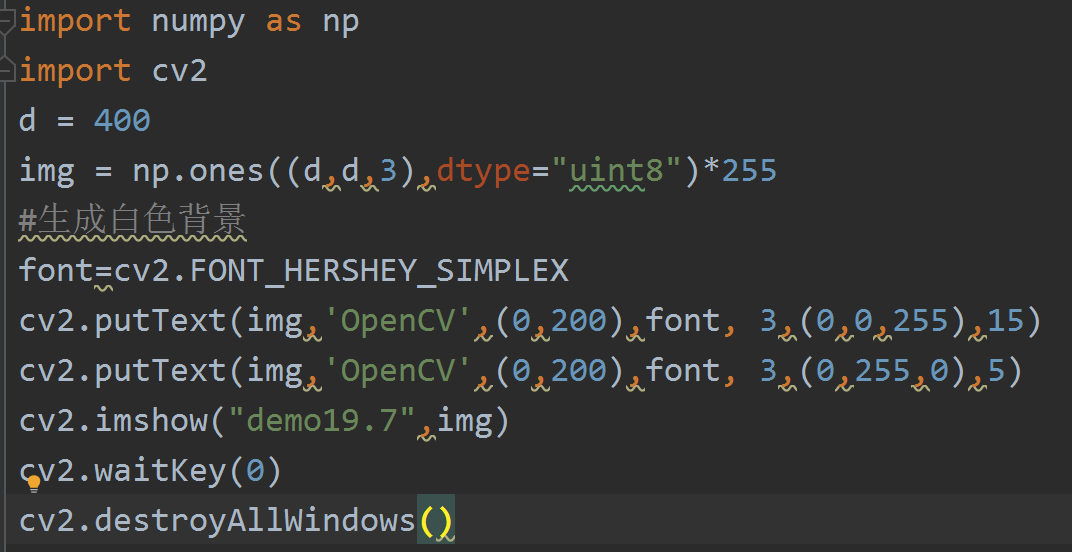Click 'destroyAllWindows' method name

[254, 521]
